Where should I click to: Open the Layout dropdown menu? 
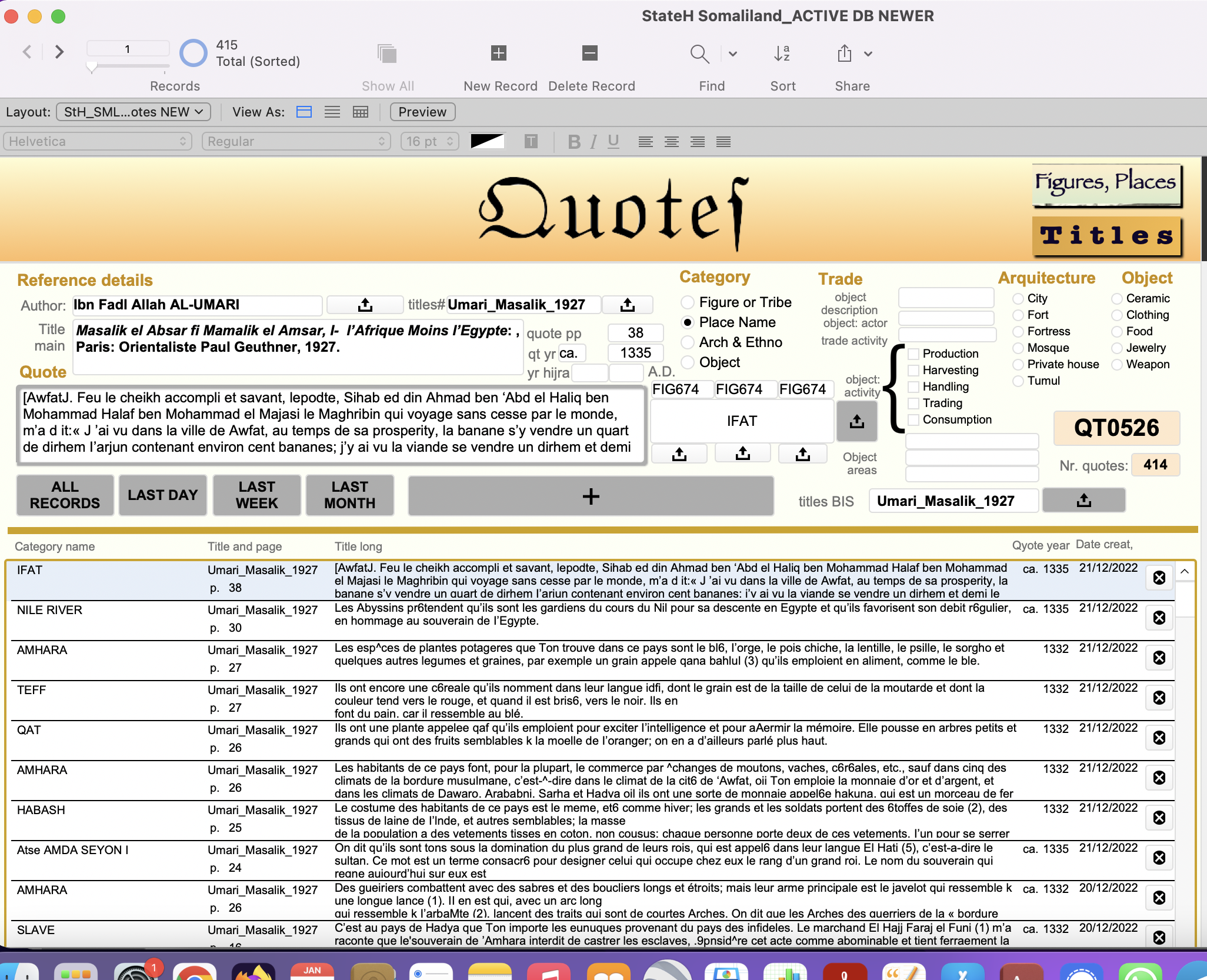[x=134, y=112]
